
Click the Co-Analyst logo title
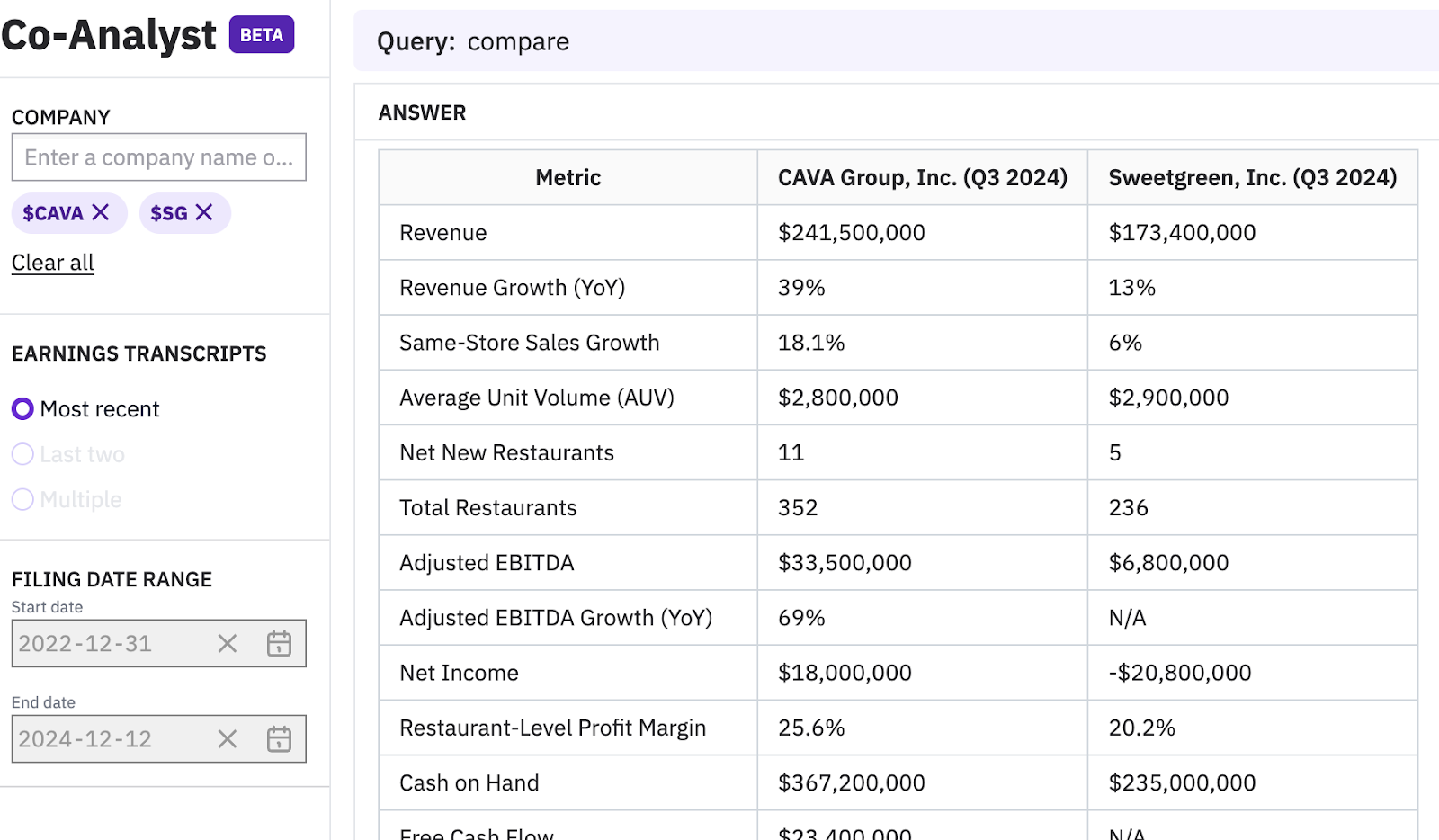click(109, 35)
